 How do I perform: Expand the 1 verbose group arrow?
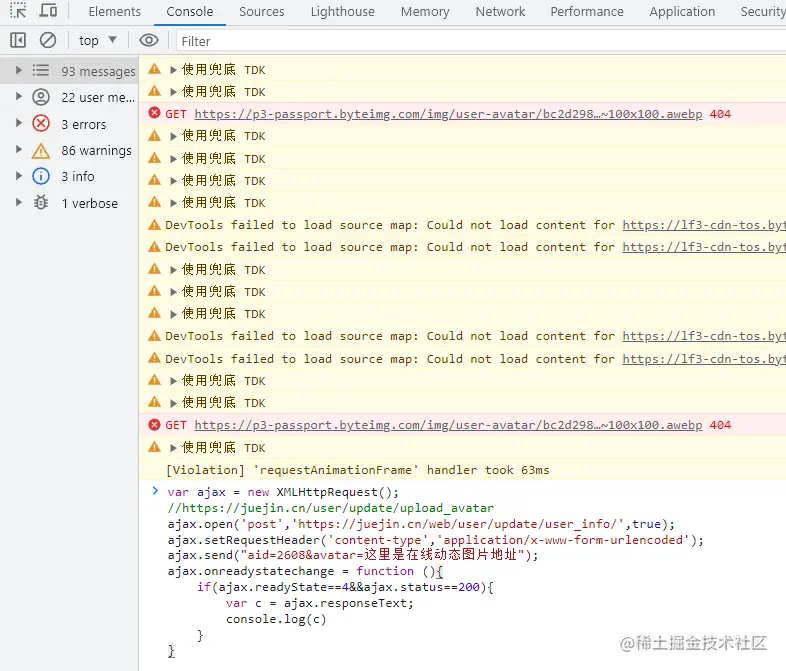pyautogui.click(x=19, y=202)
